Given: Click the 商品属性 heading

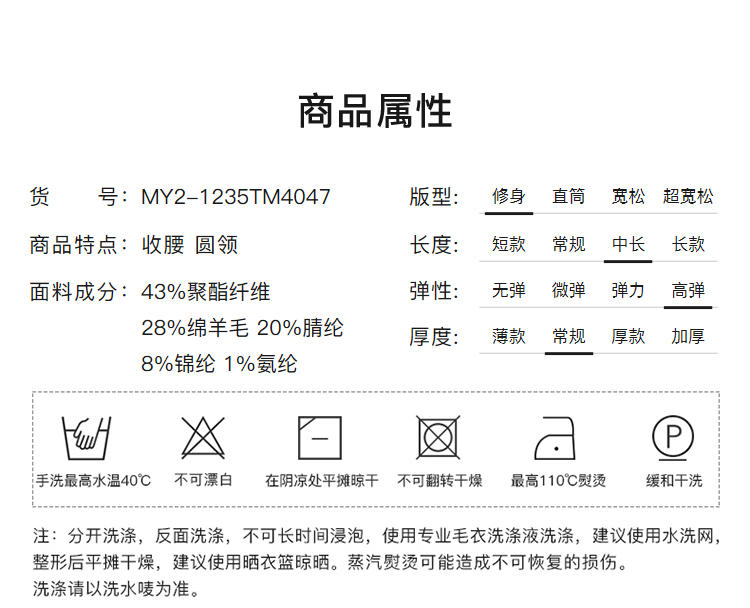Looking at the screenshot, I should 375,112.
